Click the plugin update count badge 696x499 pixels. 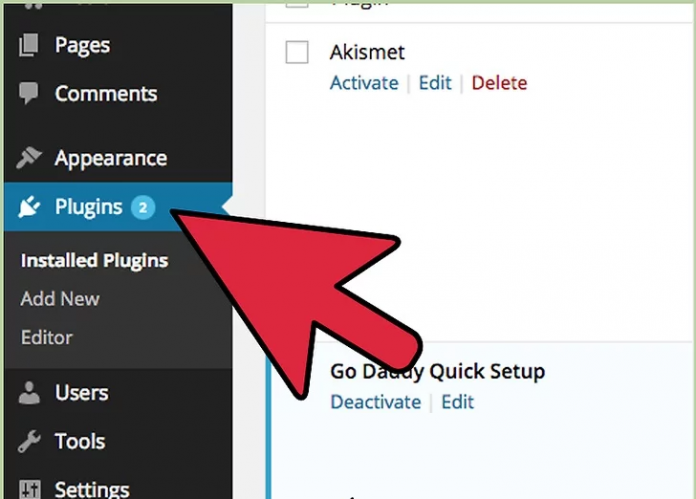143,207
